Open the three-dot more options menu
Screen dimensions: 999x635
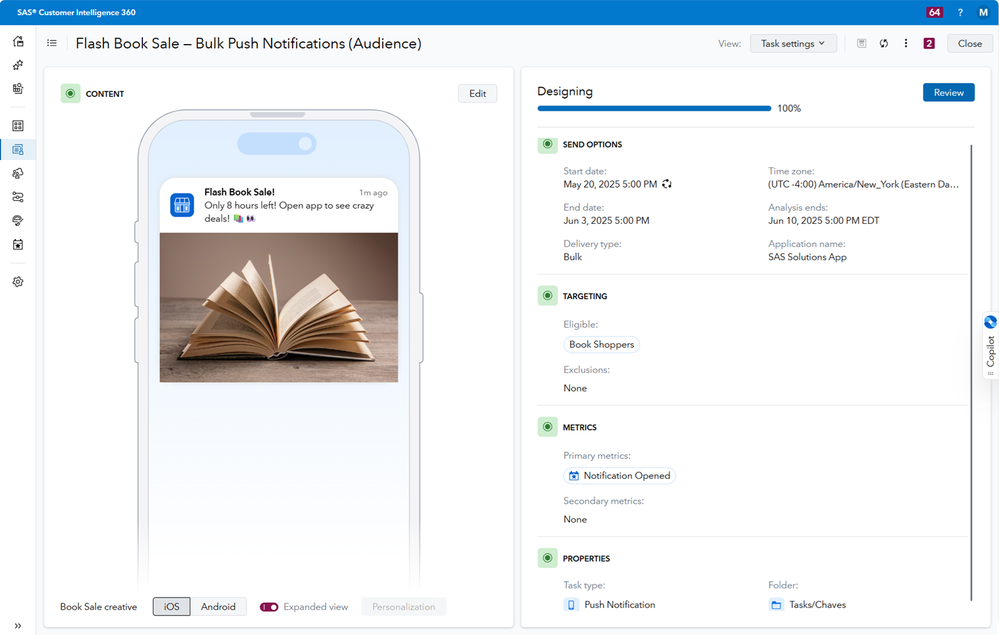tap(906, 44)
